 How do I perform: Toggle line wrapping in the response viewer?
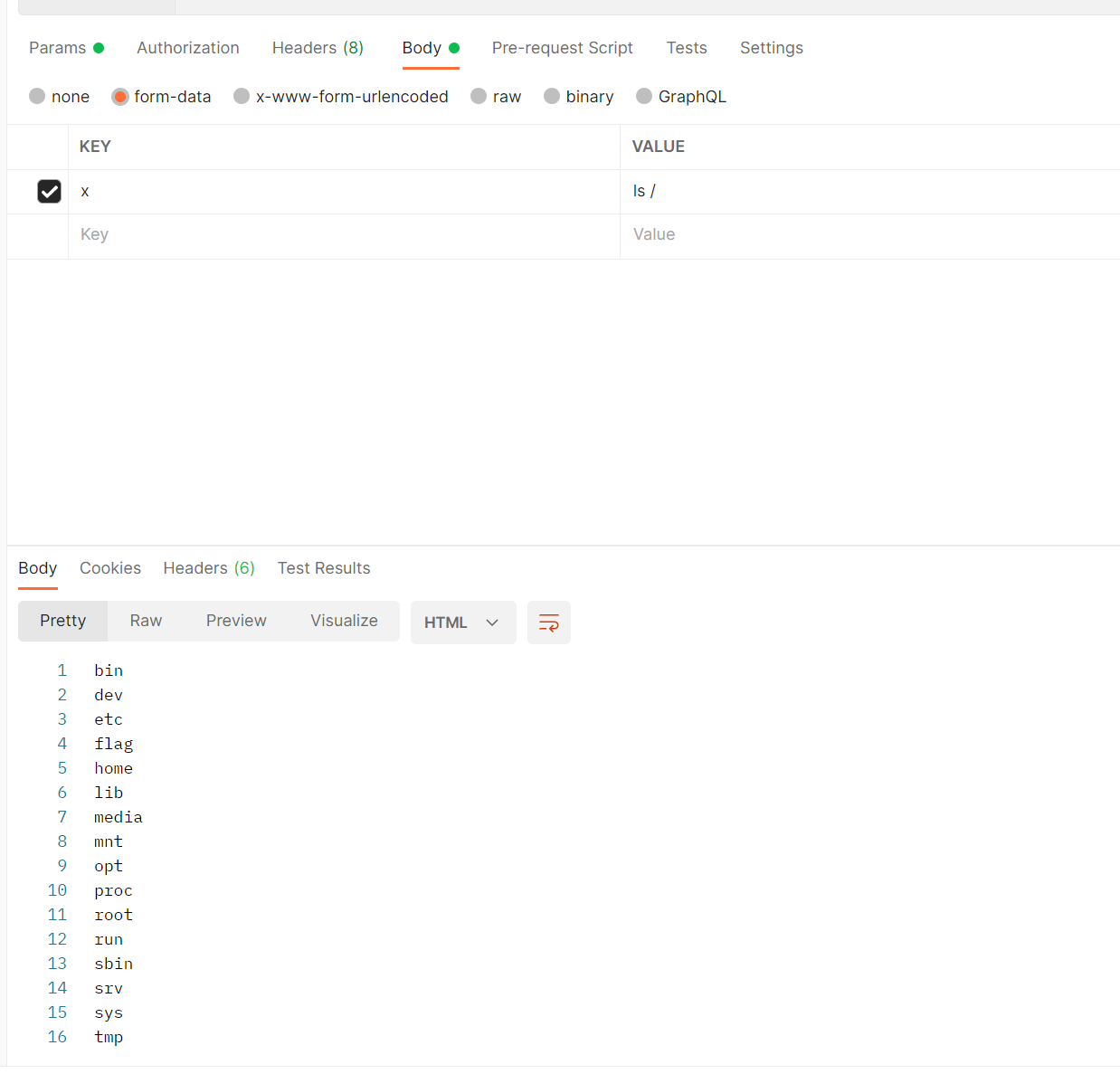(x=548, y=623)
